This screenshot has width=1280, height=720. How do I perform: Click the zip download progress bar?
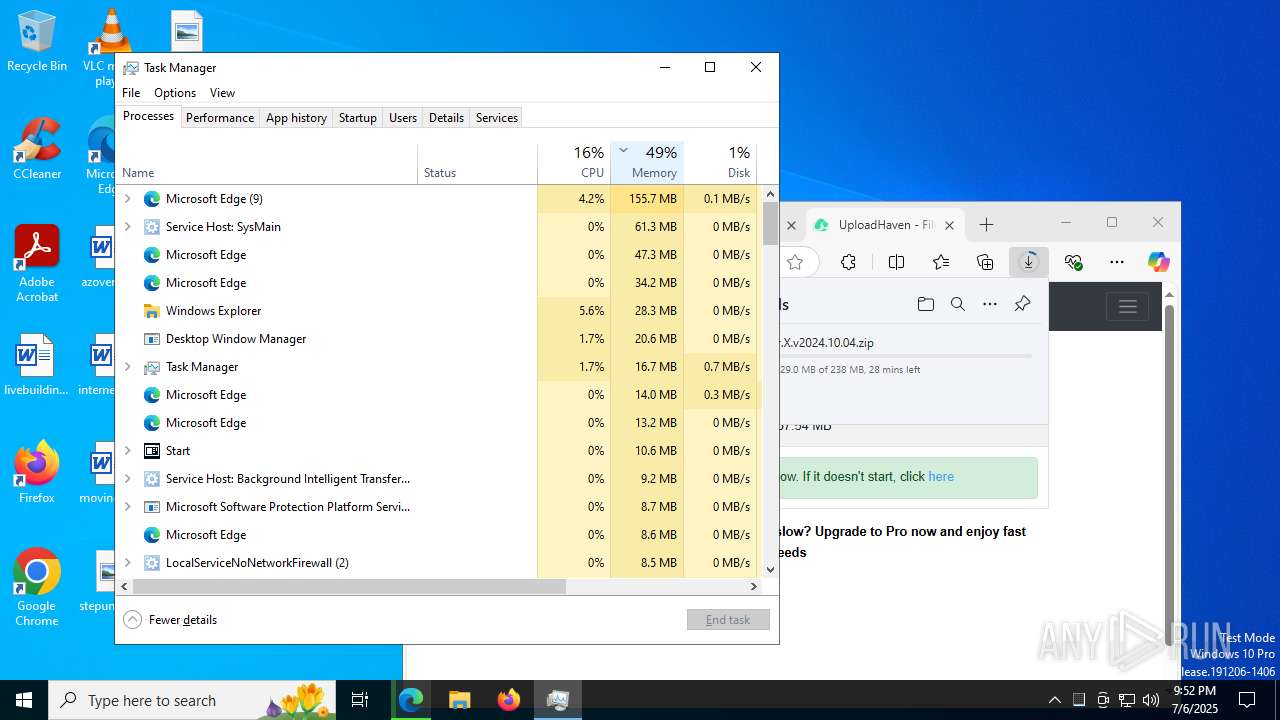coord(906,356)
